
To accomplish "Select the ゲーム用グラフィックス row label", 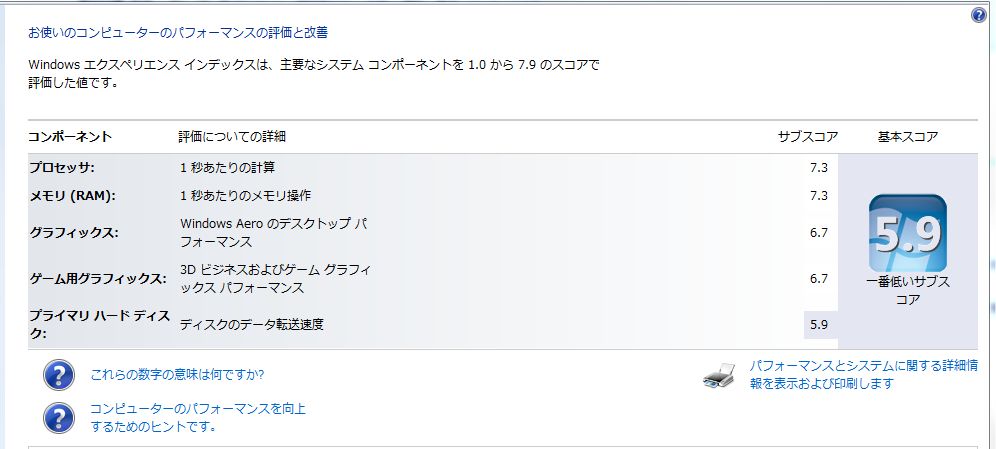I will (97, 279).
